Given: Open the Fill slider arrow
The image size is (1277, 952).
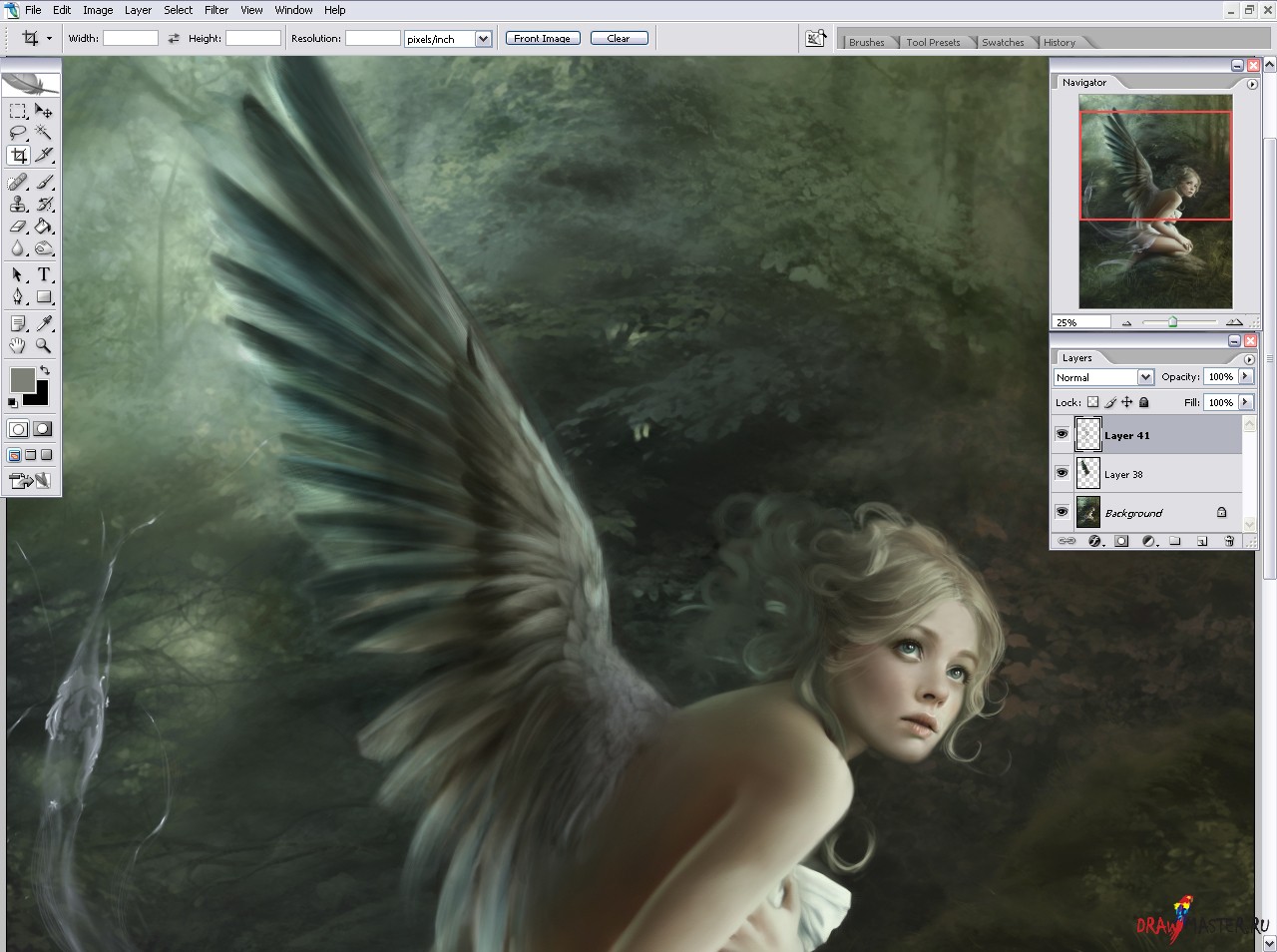Looking at the screenshot, I should tap(1245, 402).
